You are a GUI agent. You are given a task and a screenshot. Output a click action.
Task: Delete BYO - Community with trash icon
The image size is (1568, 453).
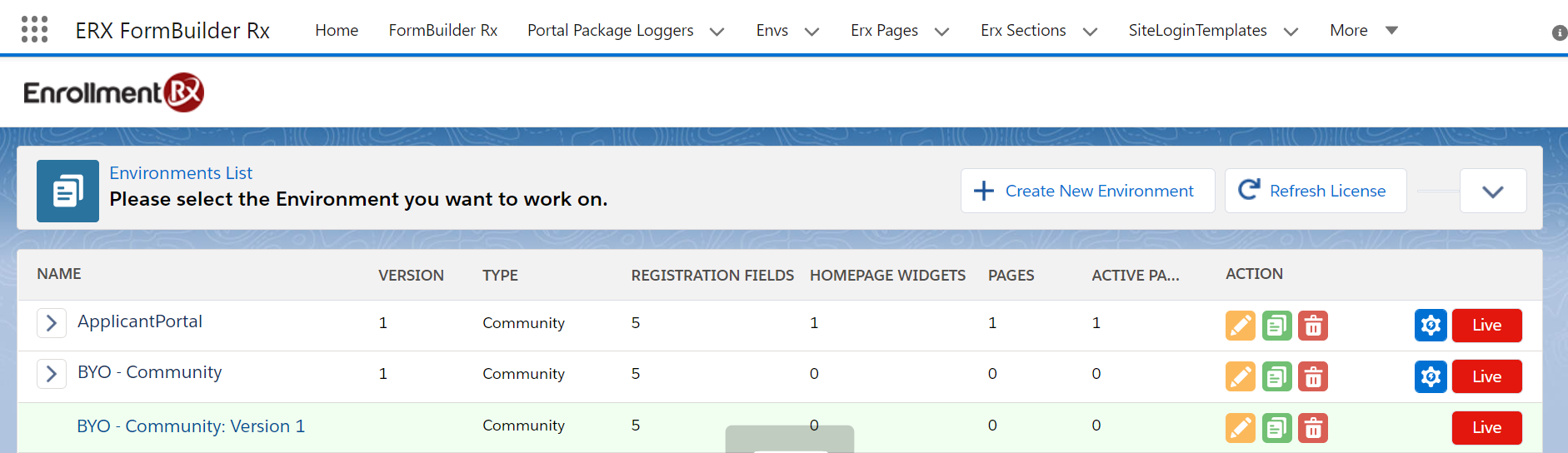tap(1313, 376)
